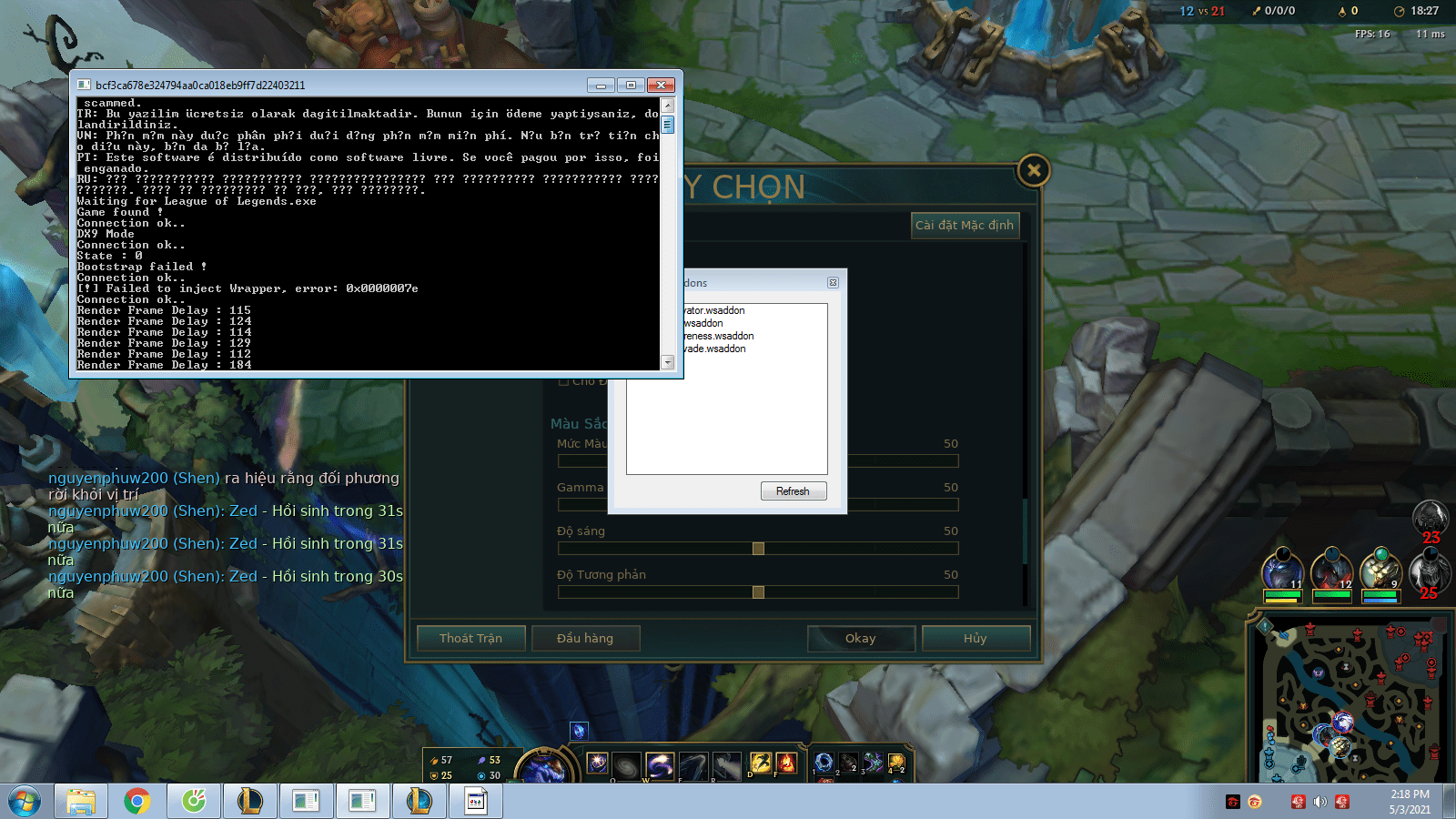Click the buff icon above the ability bar
The image size is (1456, 819).
tap(579, 730)
